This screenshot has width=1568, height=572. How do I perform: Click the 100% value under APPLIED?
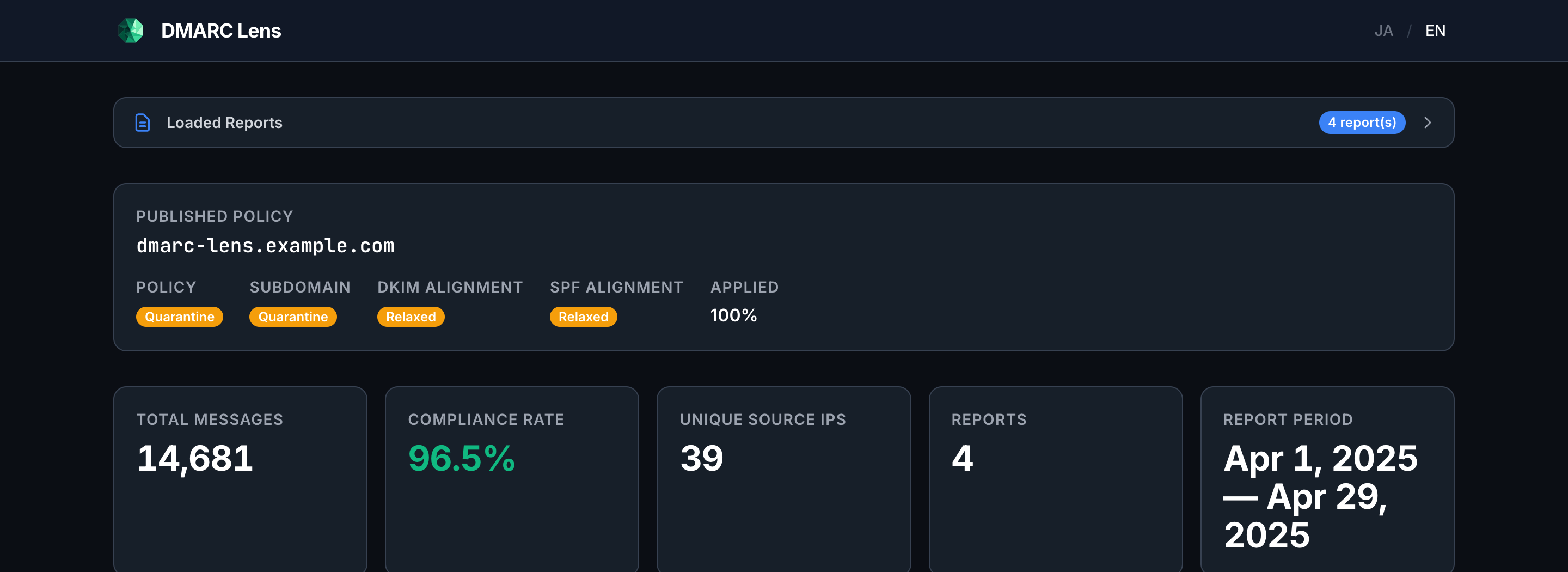coord(733,315)
